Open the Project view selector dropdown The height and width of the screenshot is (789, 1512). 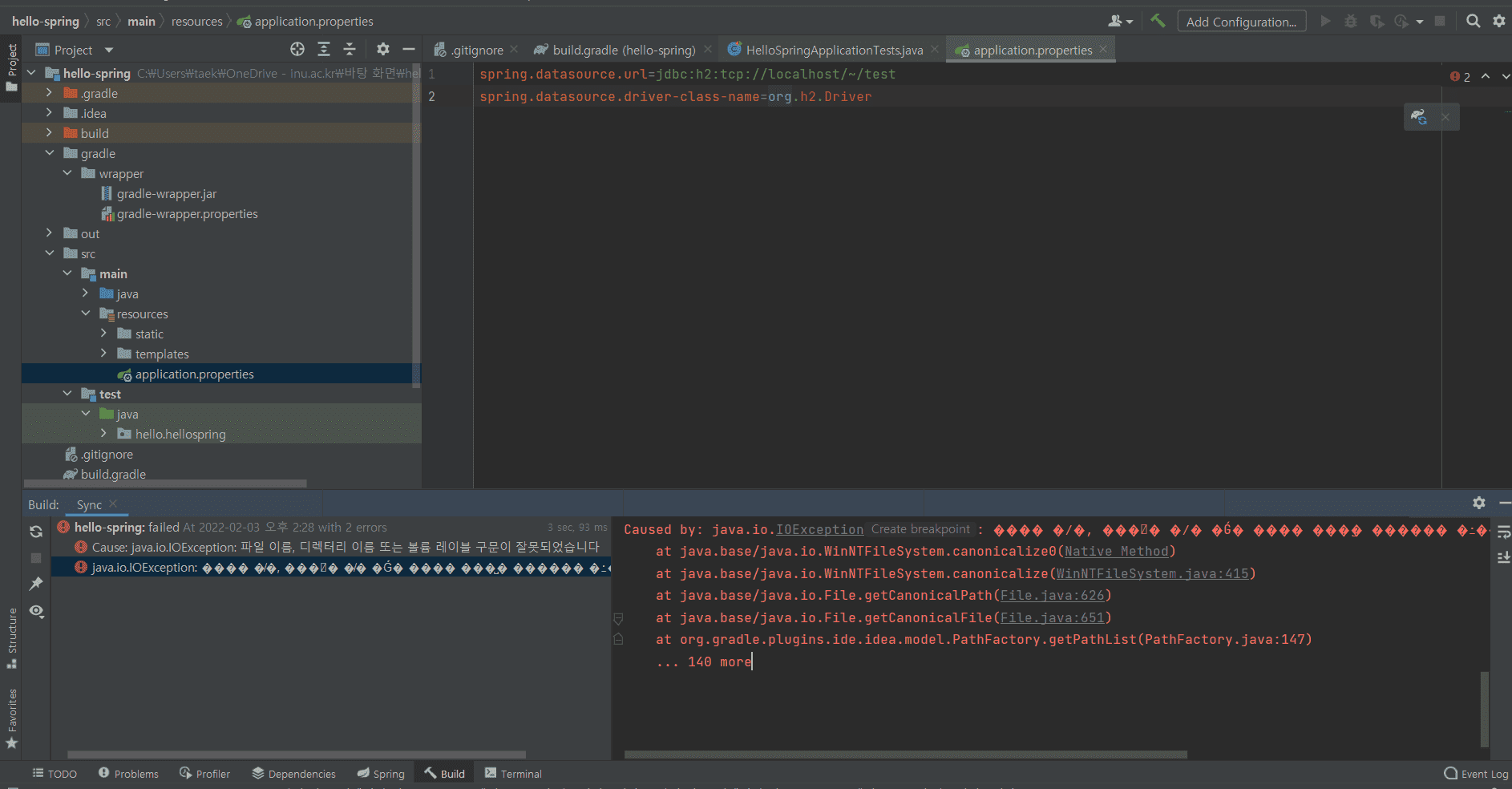coord(107,49)
